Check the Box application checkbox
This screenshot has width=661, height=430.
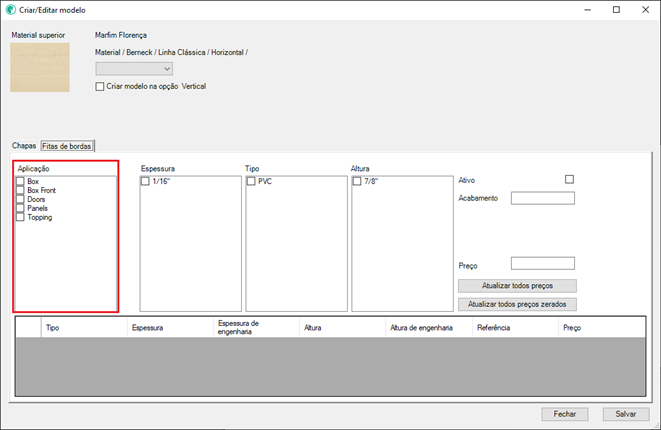pos(20,181)
